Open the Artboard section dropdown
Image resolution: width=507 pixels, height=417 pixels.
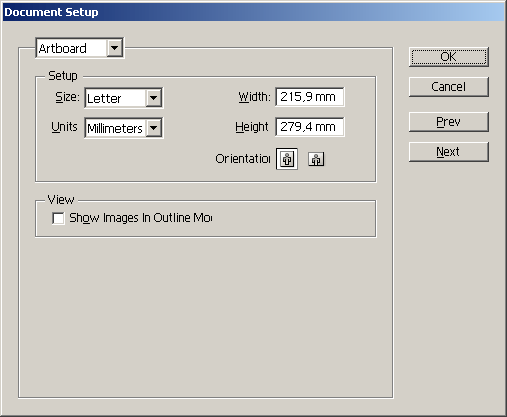[x=79, y=48]
